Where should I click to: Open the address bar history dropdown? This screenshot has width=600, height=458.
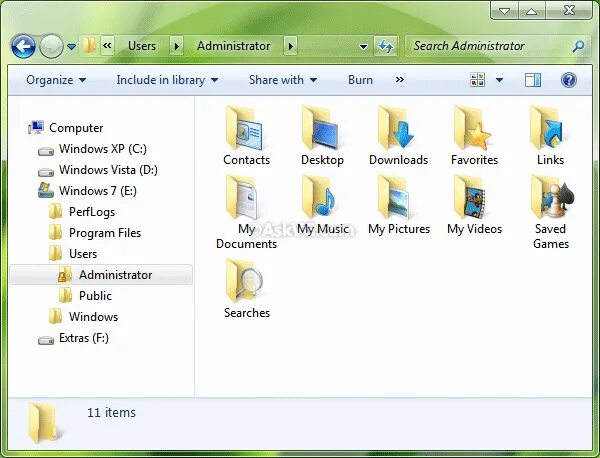(364, 47)
